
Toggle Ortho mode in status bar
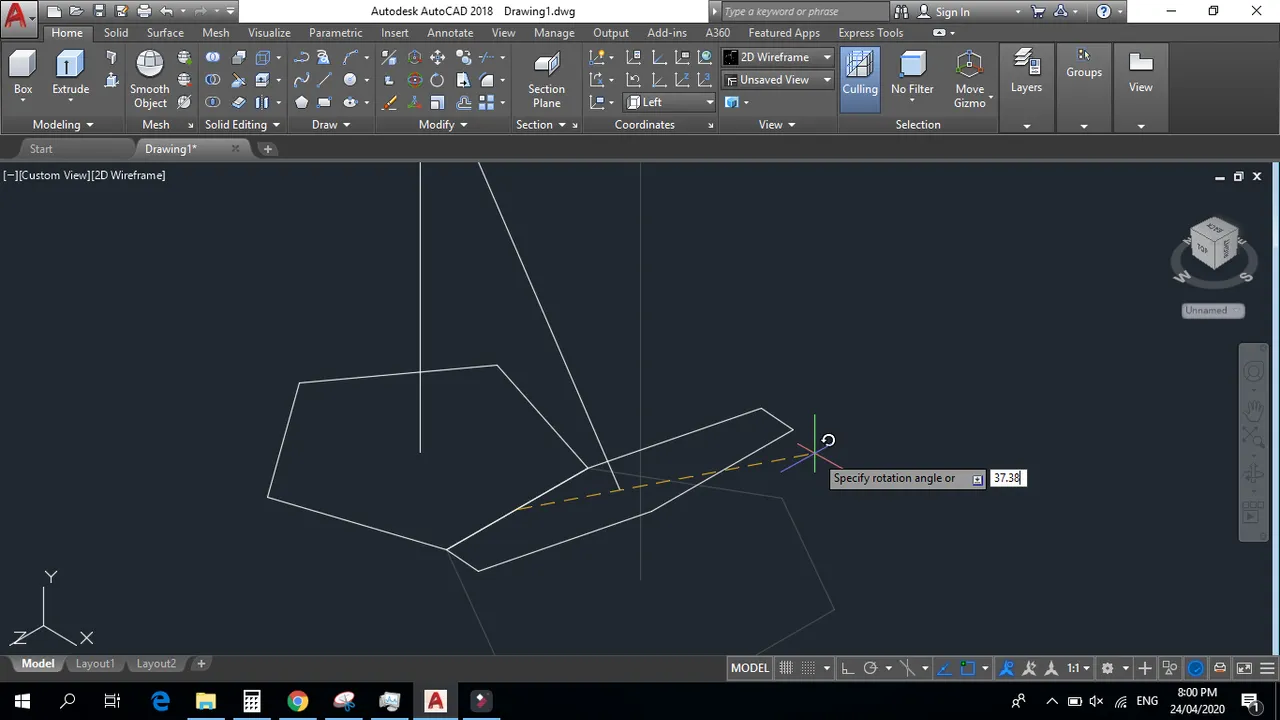point(847,668)
